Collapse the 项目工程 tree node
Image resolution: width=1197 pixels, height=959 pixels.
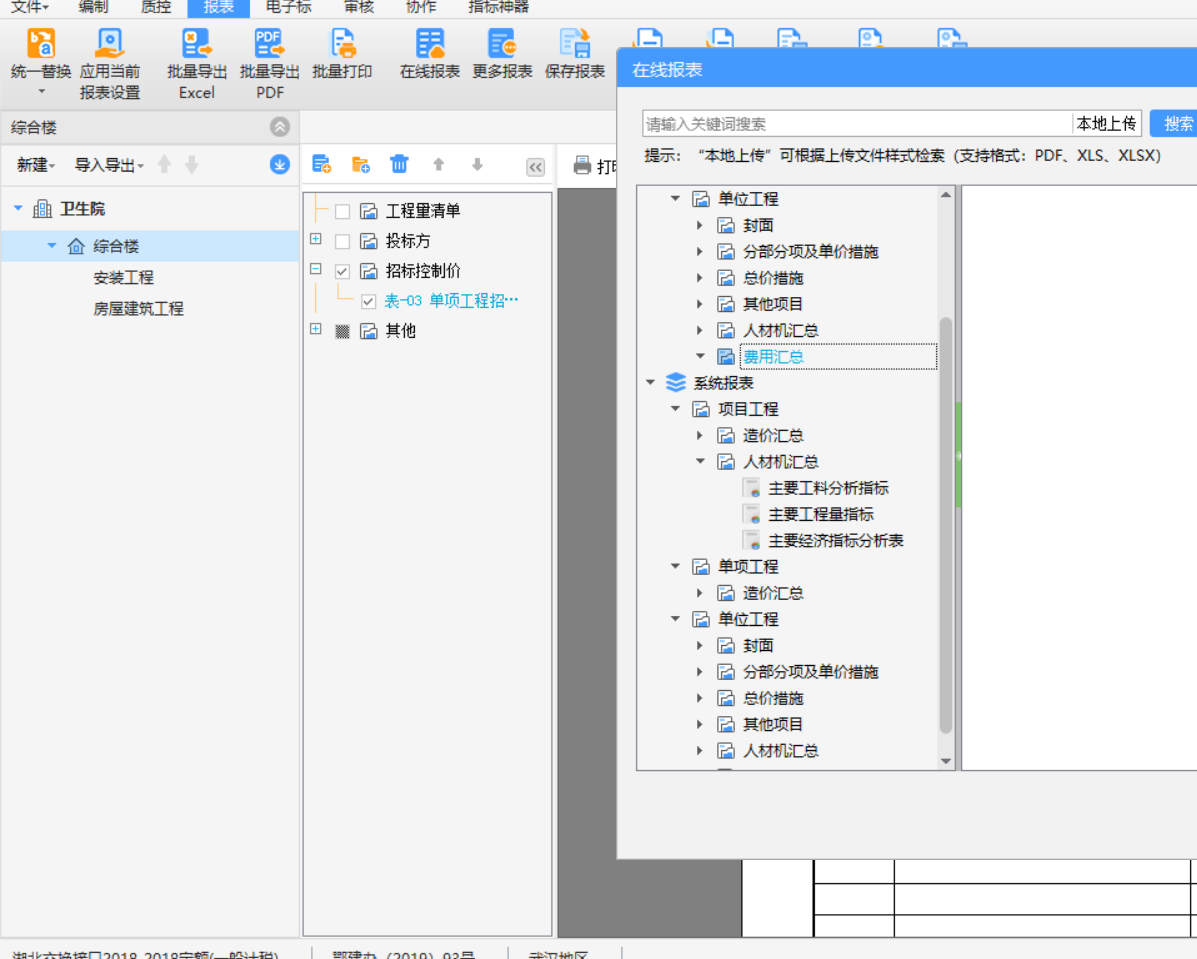[675, 408]
